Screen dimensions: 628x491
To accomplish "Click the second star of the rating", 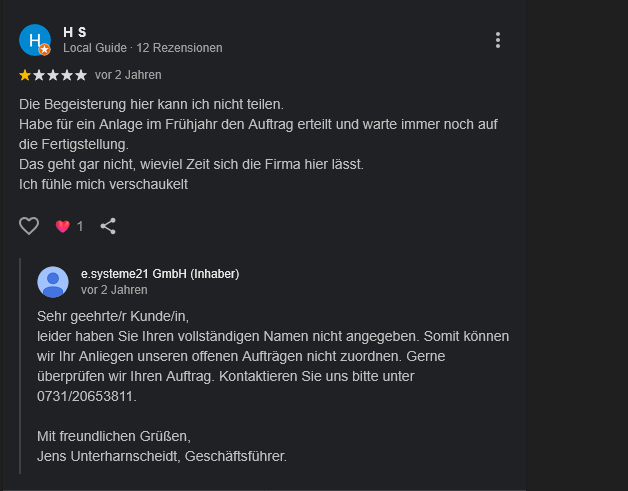I will (39, 75).
